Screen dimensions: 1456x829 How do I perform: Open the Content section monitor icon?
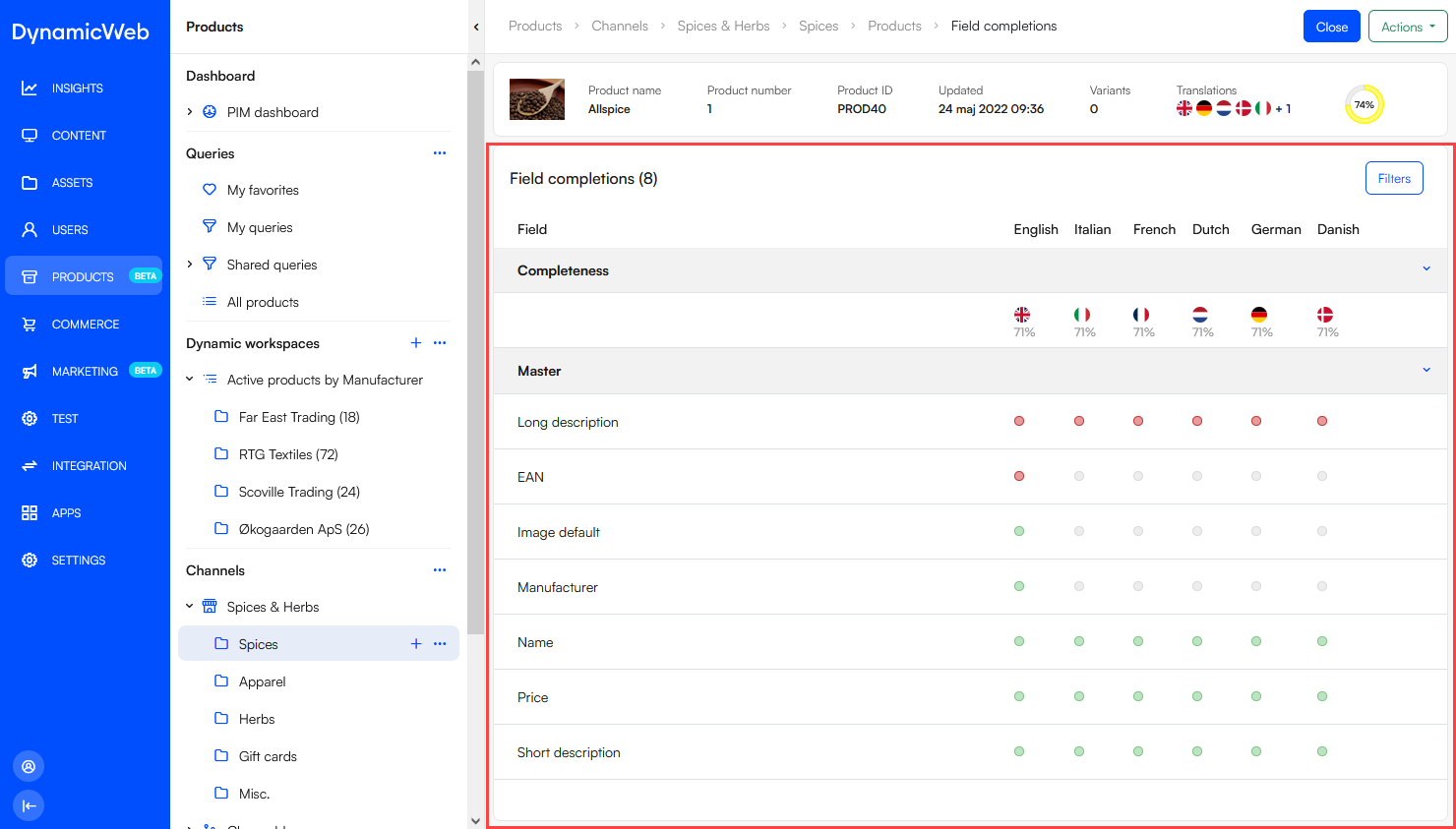coord(30,136)
